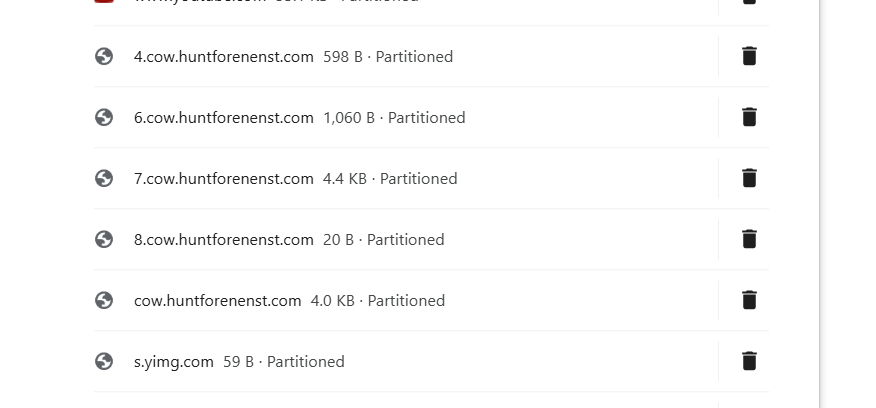The height and width of the screenshot is (408, 876).
Task: Click the "59 B · Partitioned" size label
Action: pos(284,362)
